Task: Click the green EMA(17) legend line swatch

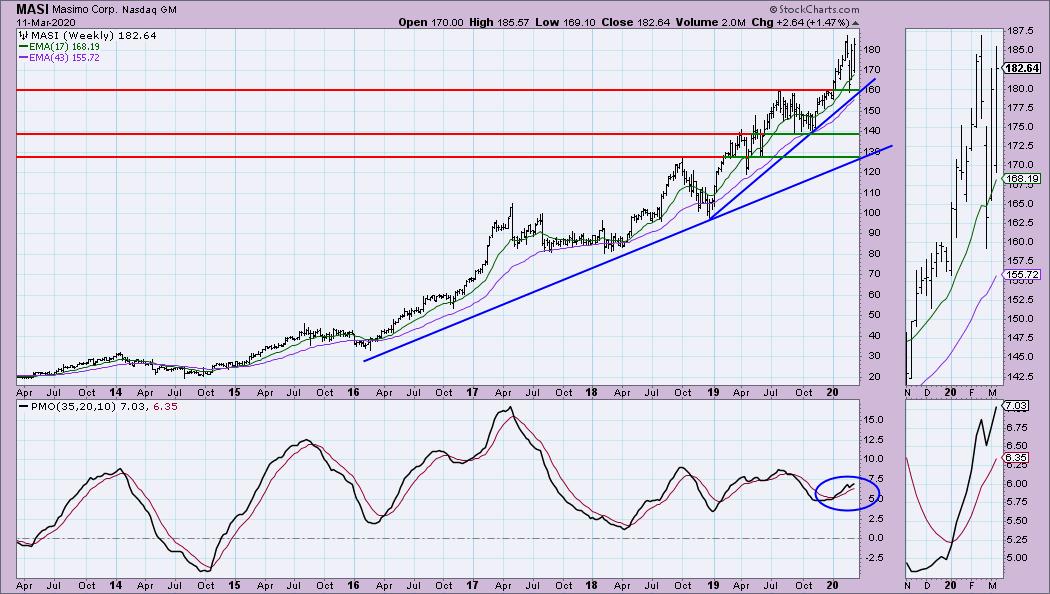Action: 23,47
